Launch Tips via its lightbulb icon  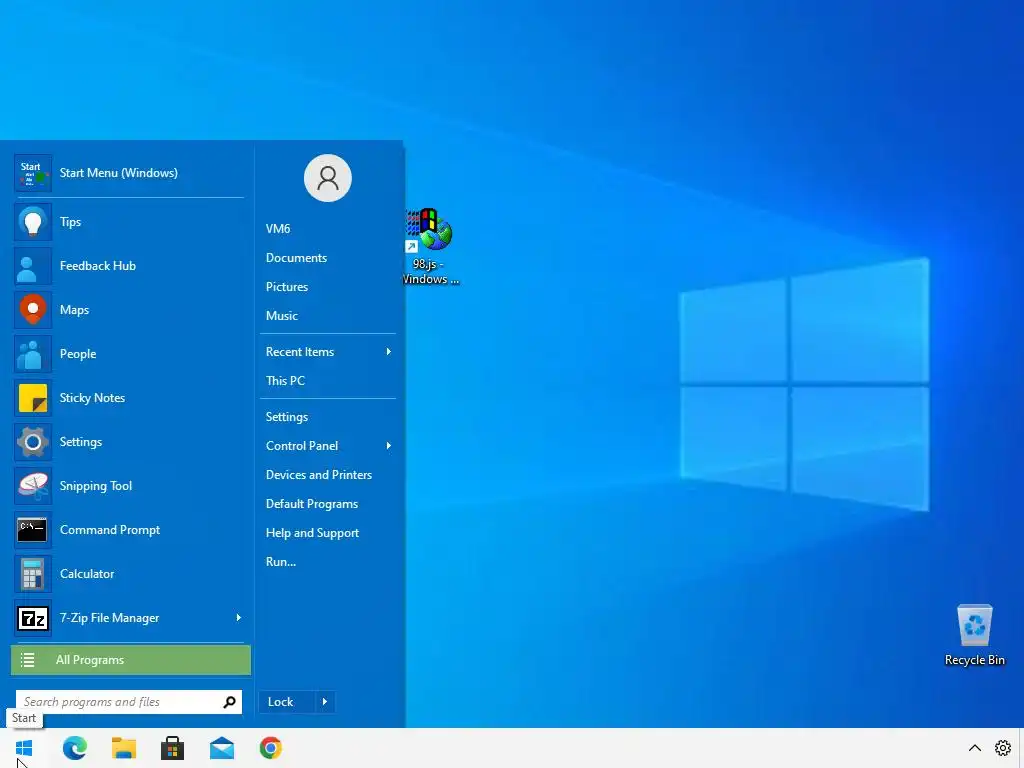33,222
